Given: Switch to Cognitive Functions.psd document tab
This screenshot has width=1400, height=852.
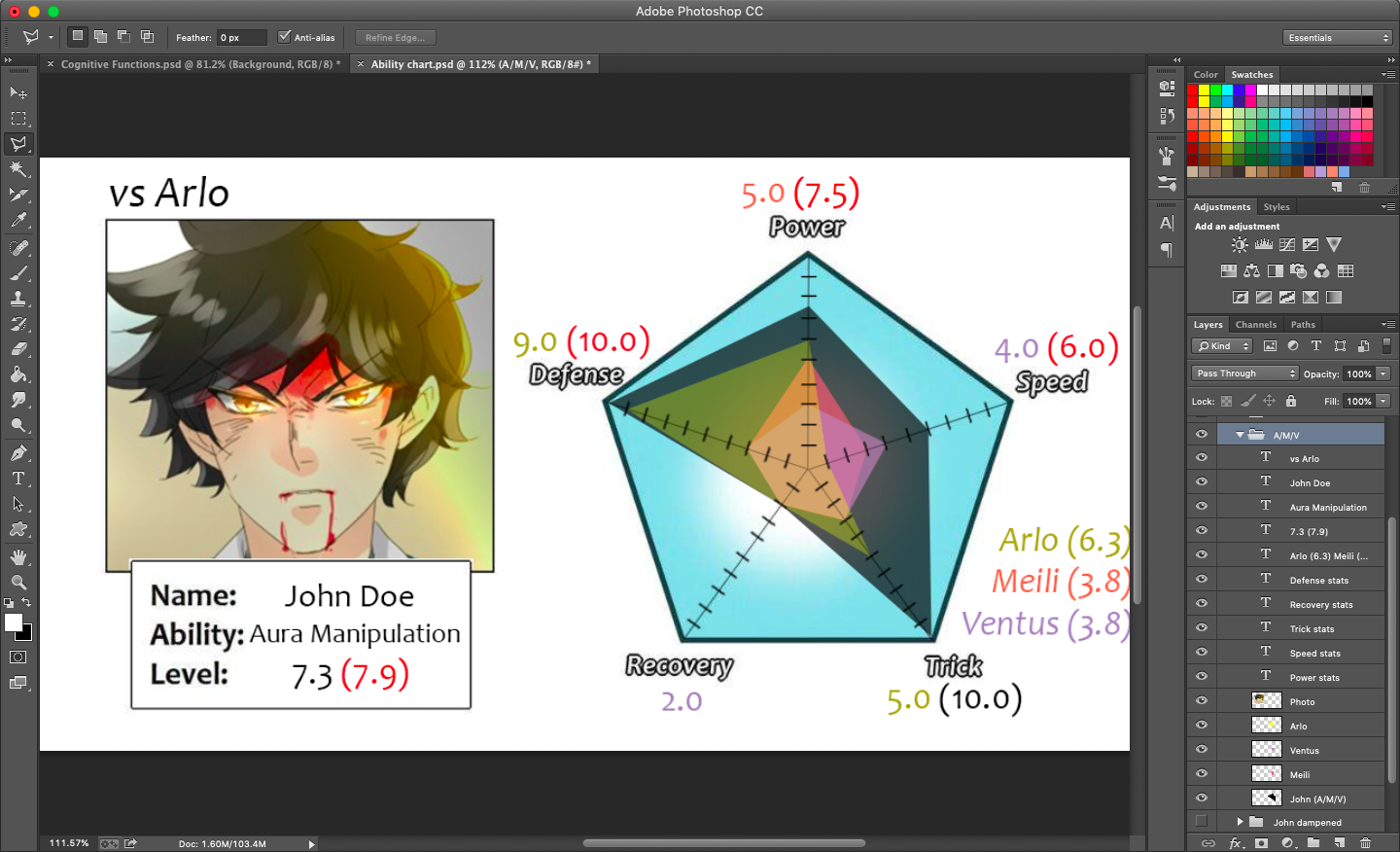Looking at the screenshot, I should point(196,64).
